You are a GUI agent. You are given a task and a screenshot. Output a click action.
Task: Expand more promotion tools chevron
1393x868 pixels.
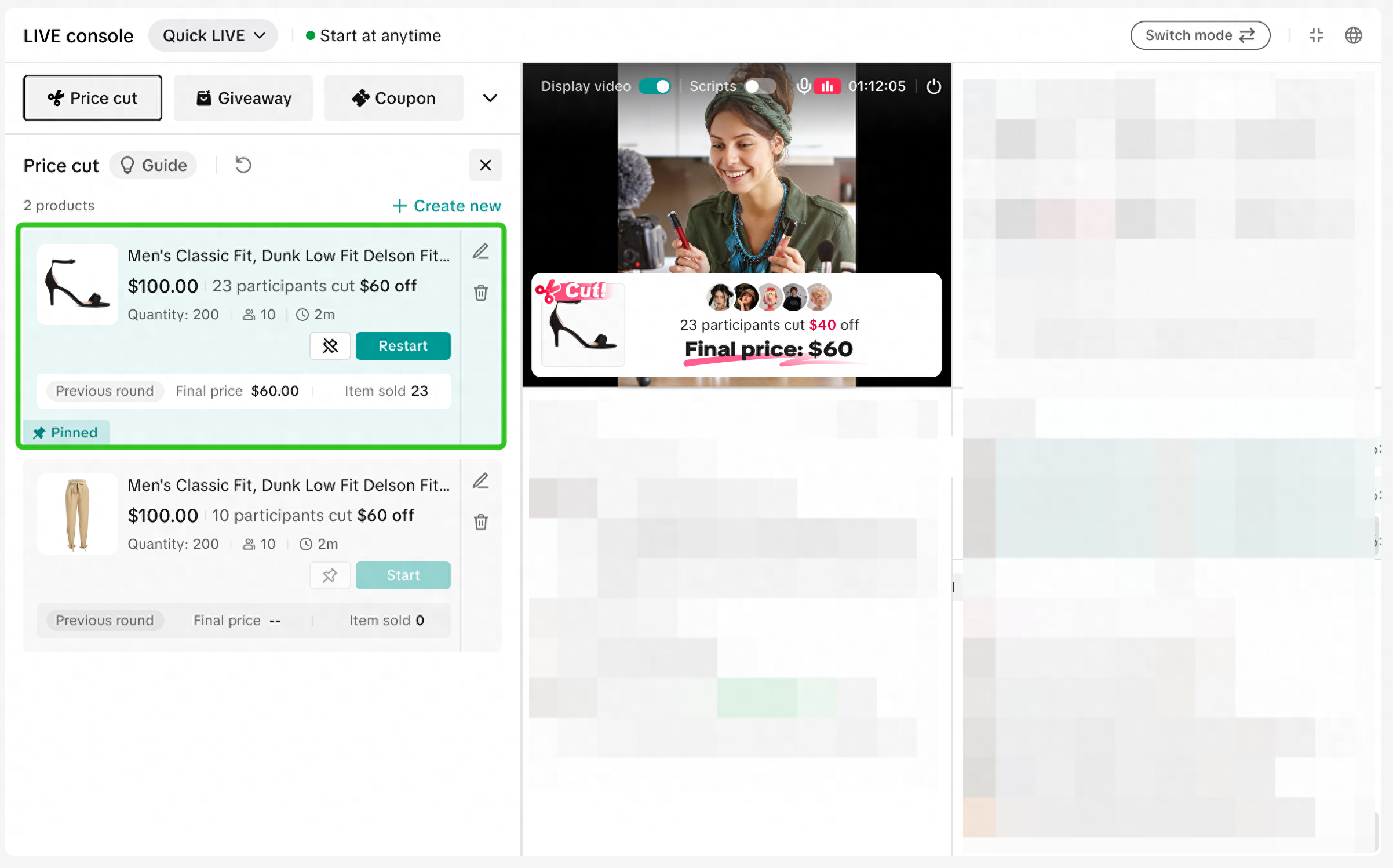pos(490,98)
